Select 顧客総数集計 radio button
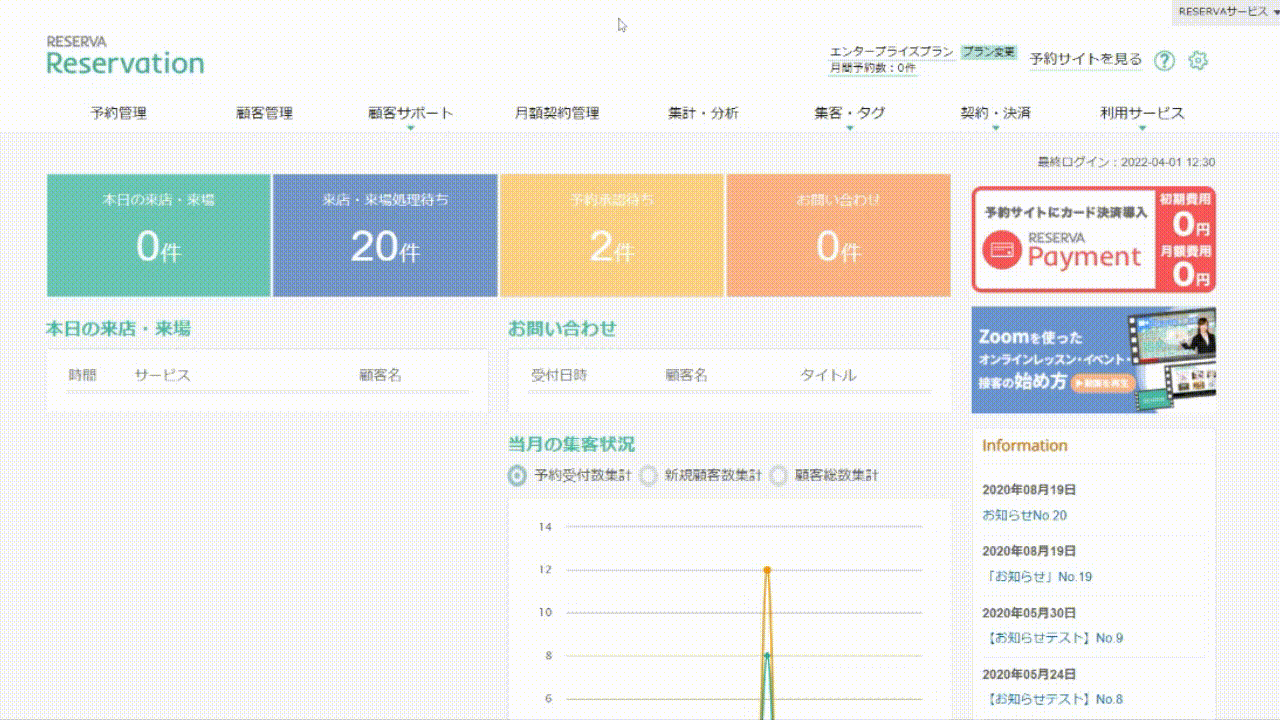Viewport: 1280px width, 720px height. click(779, 476)
